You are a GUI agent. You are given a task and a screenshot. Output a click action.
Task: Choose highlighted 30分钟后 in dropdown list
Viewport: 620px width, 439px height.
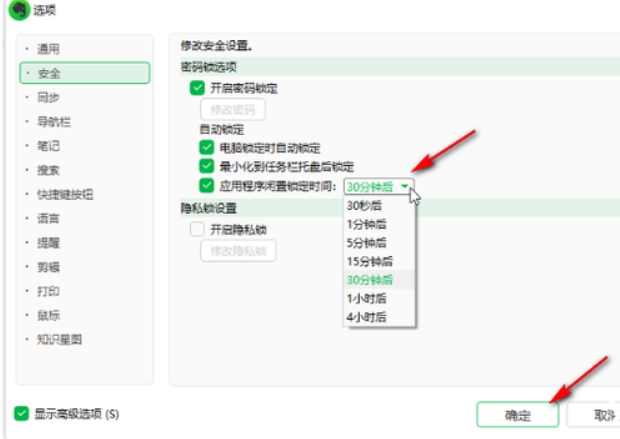[x=379, y=280]
